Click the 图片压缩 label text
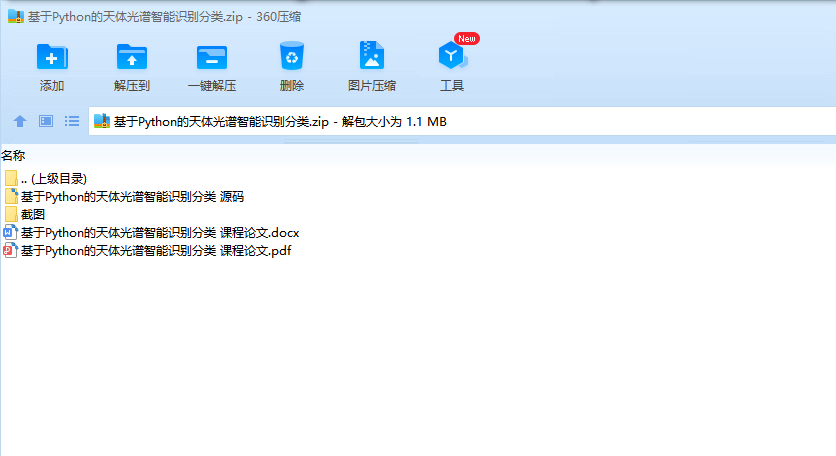 [372, 86]
